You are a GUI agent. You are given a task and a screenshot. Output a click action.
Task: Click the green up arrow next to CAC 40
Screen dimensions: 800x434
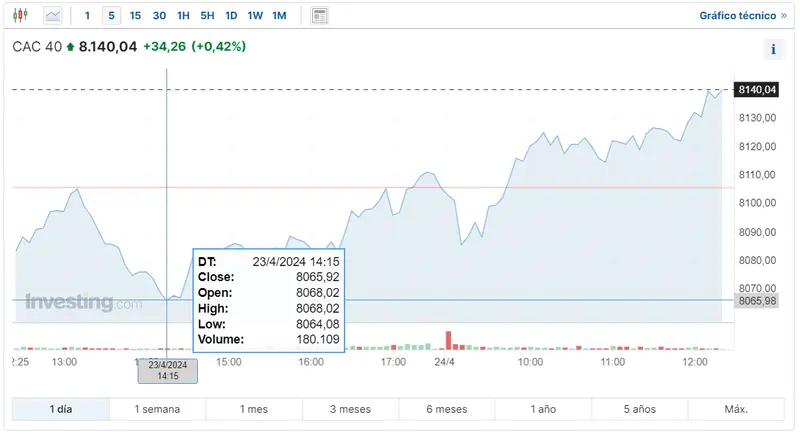click(x=70, y=47)
